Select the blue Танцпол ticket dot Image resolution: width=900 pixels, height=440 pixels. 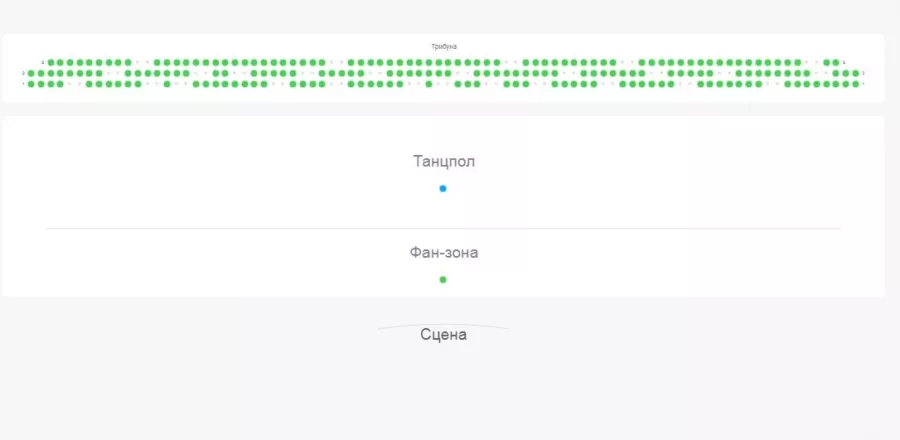click(443, 188)
